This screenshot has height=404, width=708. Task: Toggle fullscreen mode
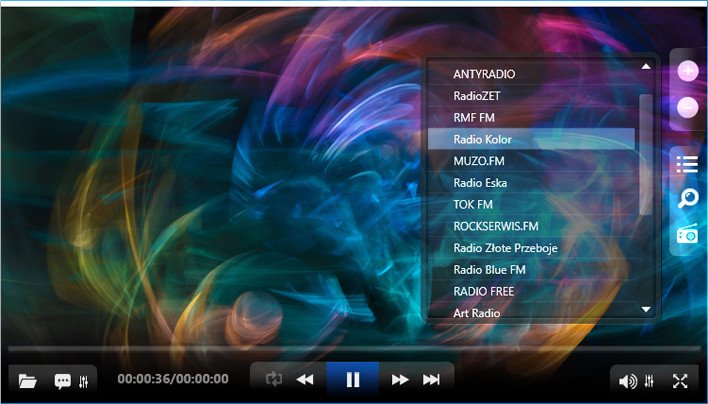click(680, 380)
